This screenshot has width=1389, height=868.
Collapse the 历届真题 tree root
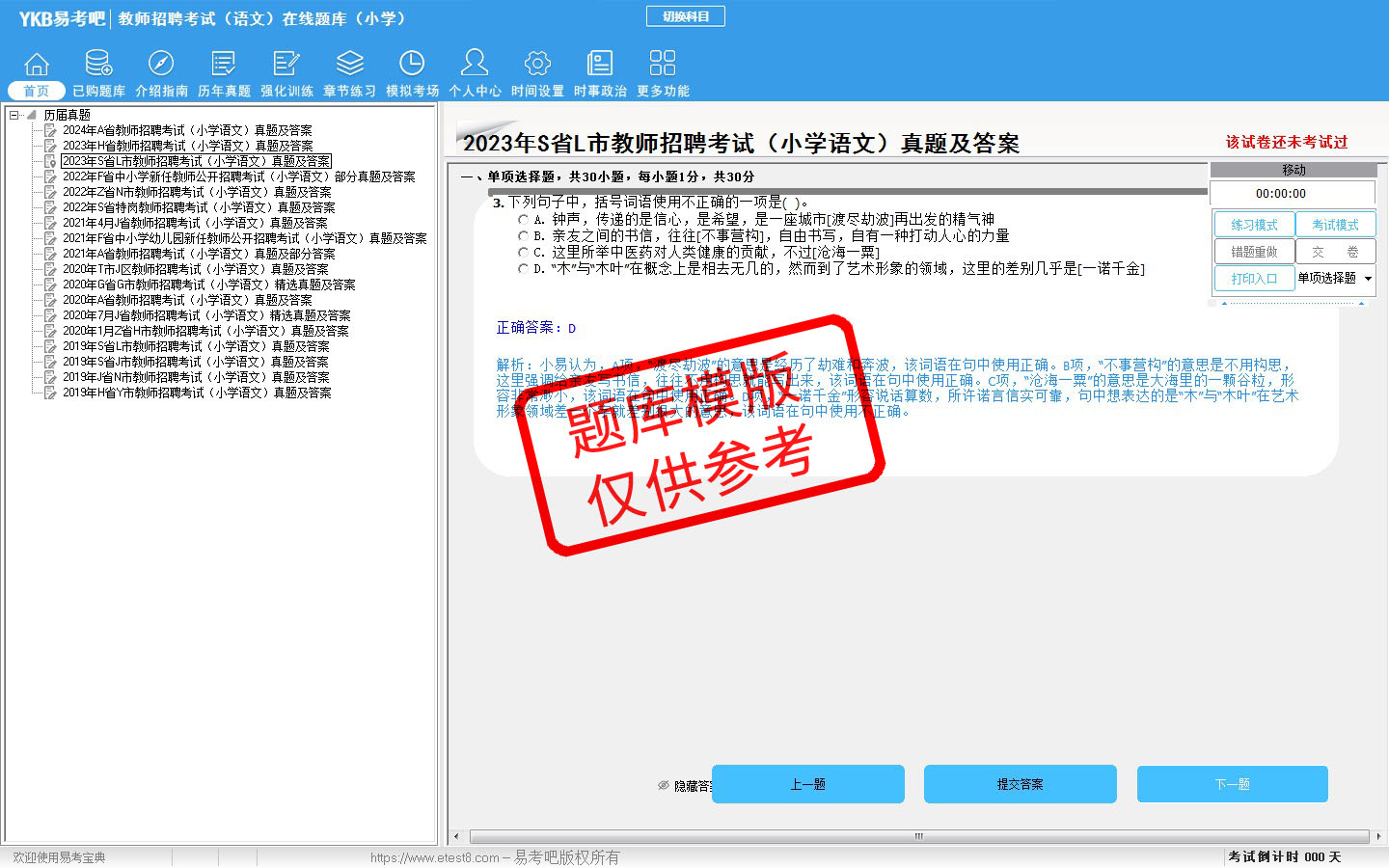pos(14,115)
